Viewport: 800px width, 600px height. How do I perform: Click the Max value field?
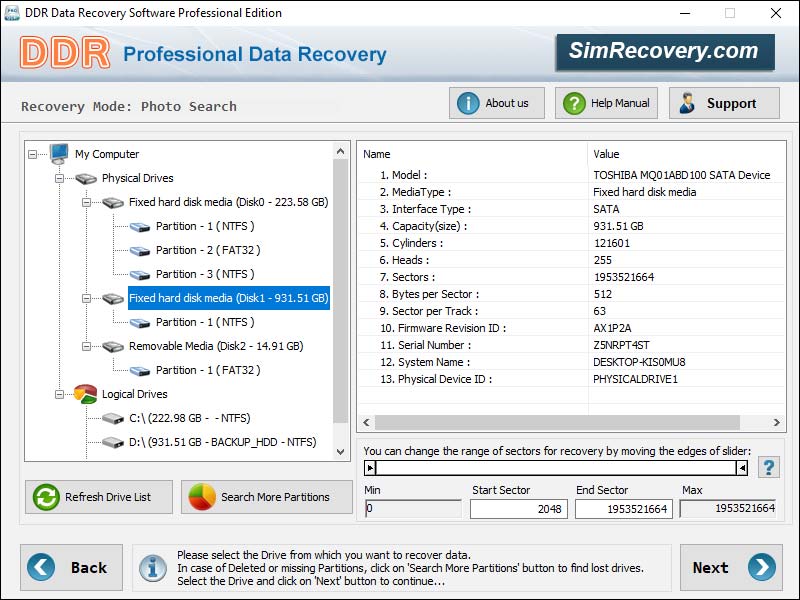[x=728, y=508]
